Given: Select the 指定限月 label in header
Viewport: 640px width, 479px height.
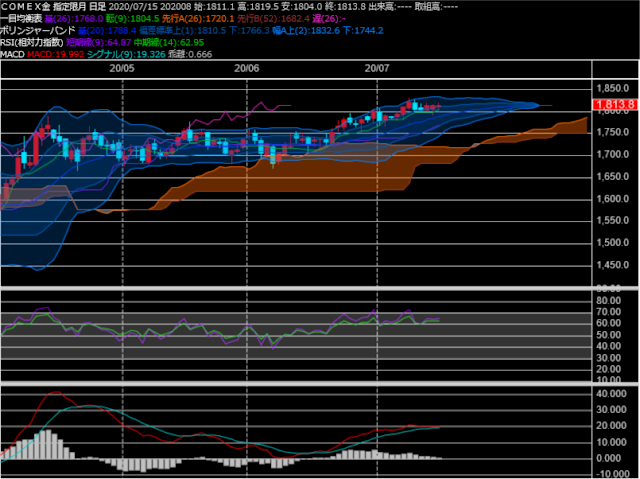Looking at the screenshot, I should pyautogui.click(x=69, y=7).
